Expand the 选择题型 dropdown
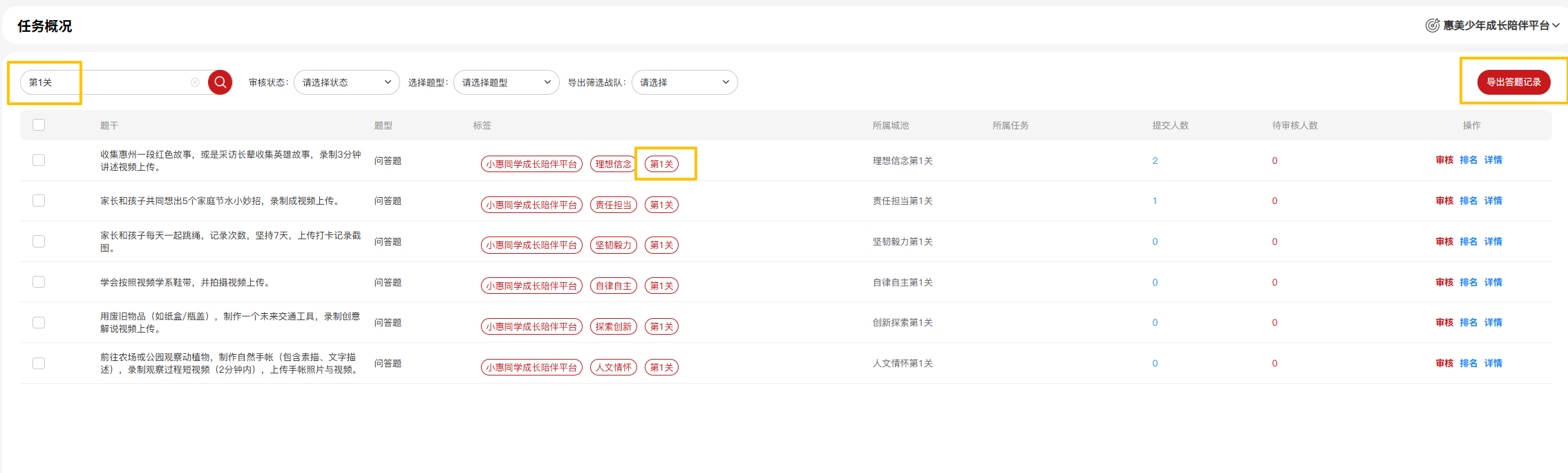The width and height of the screenshot is (1568, 473). click(506, 82)
